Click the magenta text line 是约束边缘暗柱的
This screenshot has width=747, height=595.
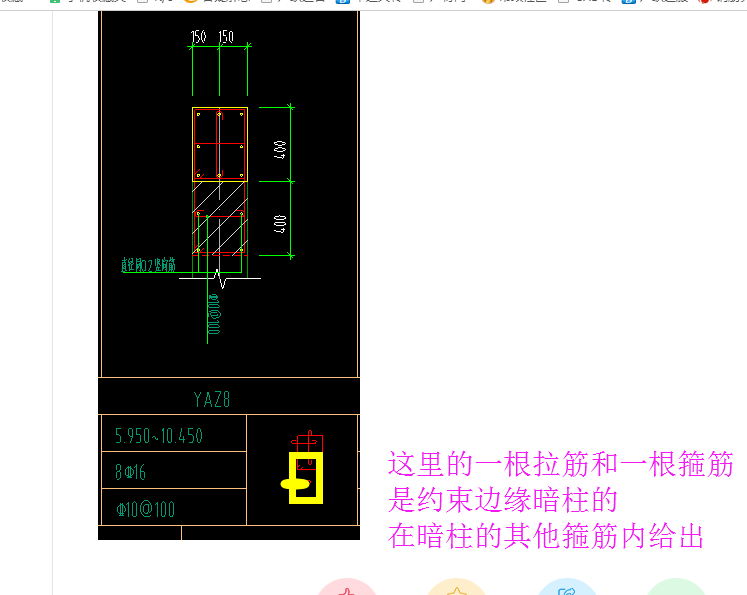pos(503,500)
